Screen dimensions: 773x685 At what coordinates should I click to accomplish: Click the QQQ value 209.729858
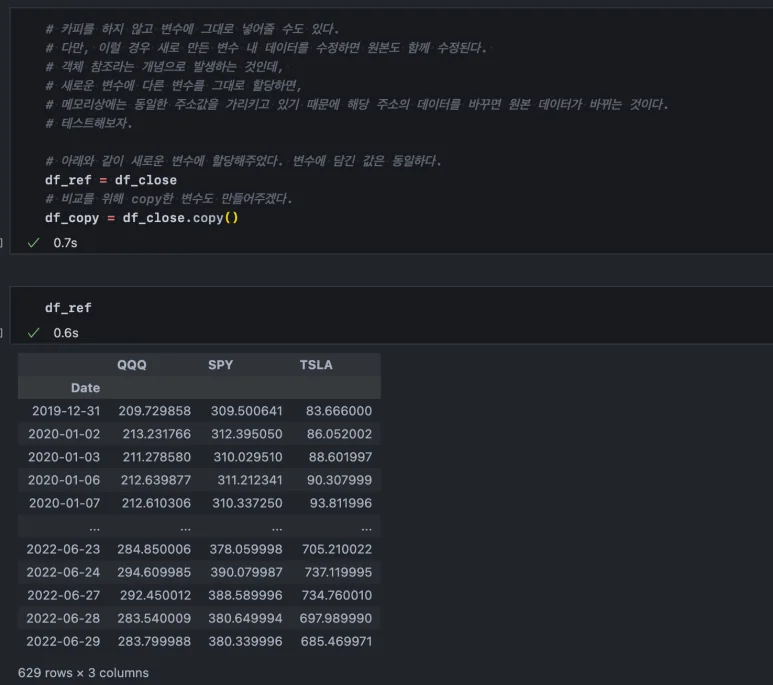click(x=154, y=411)
